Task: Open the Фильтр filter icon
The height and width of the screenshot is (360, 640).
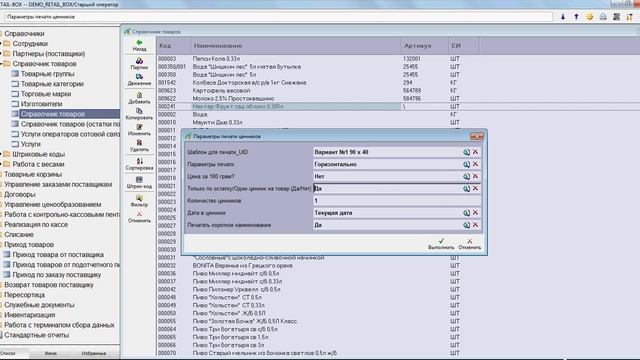Action: click(139, 198)
